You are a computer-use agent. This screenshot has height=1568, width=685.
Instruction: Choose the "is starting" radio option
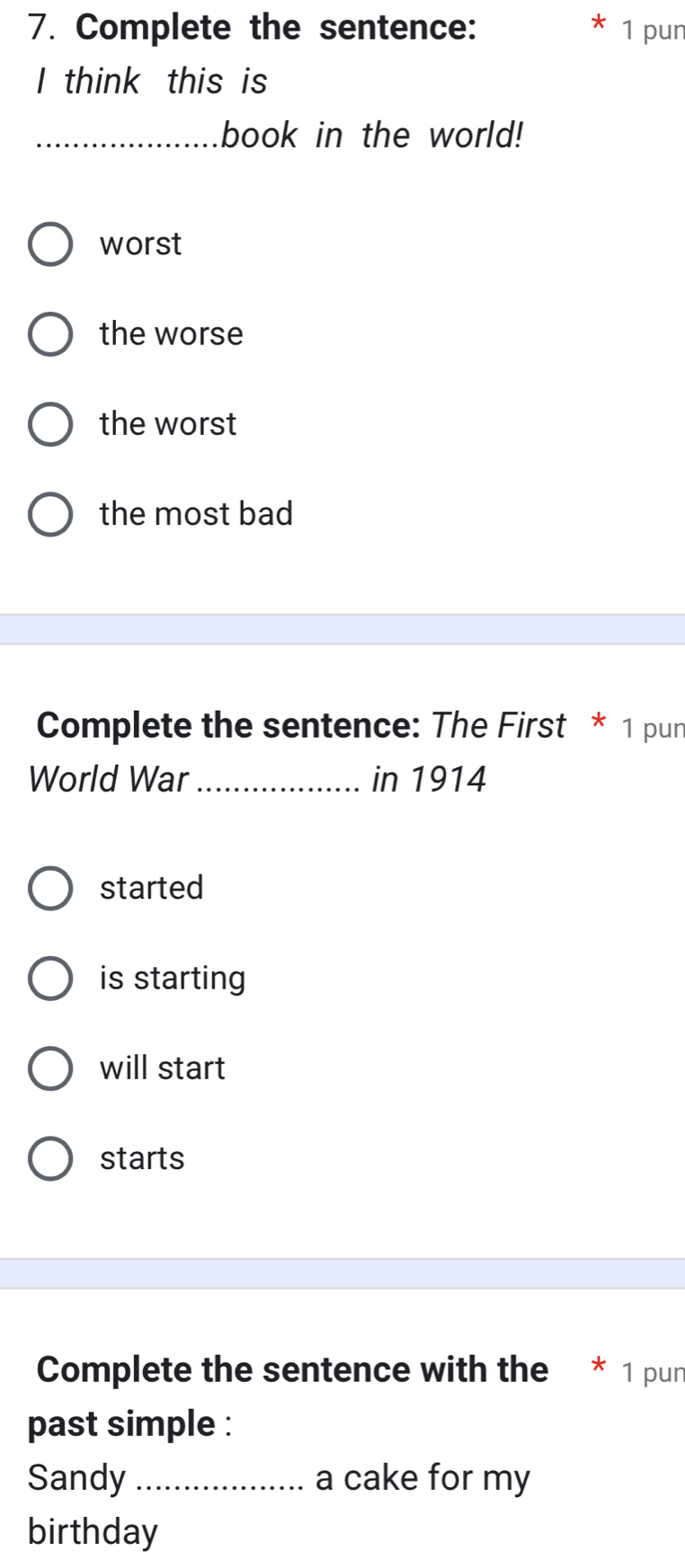click(50, 979)
